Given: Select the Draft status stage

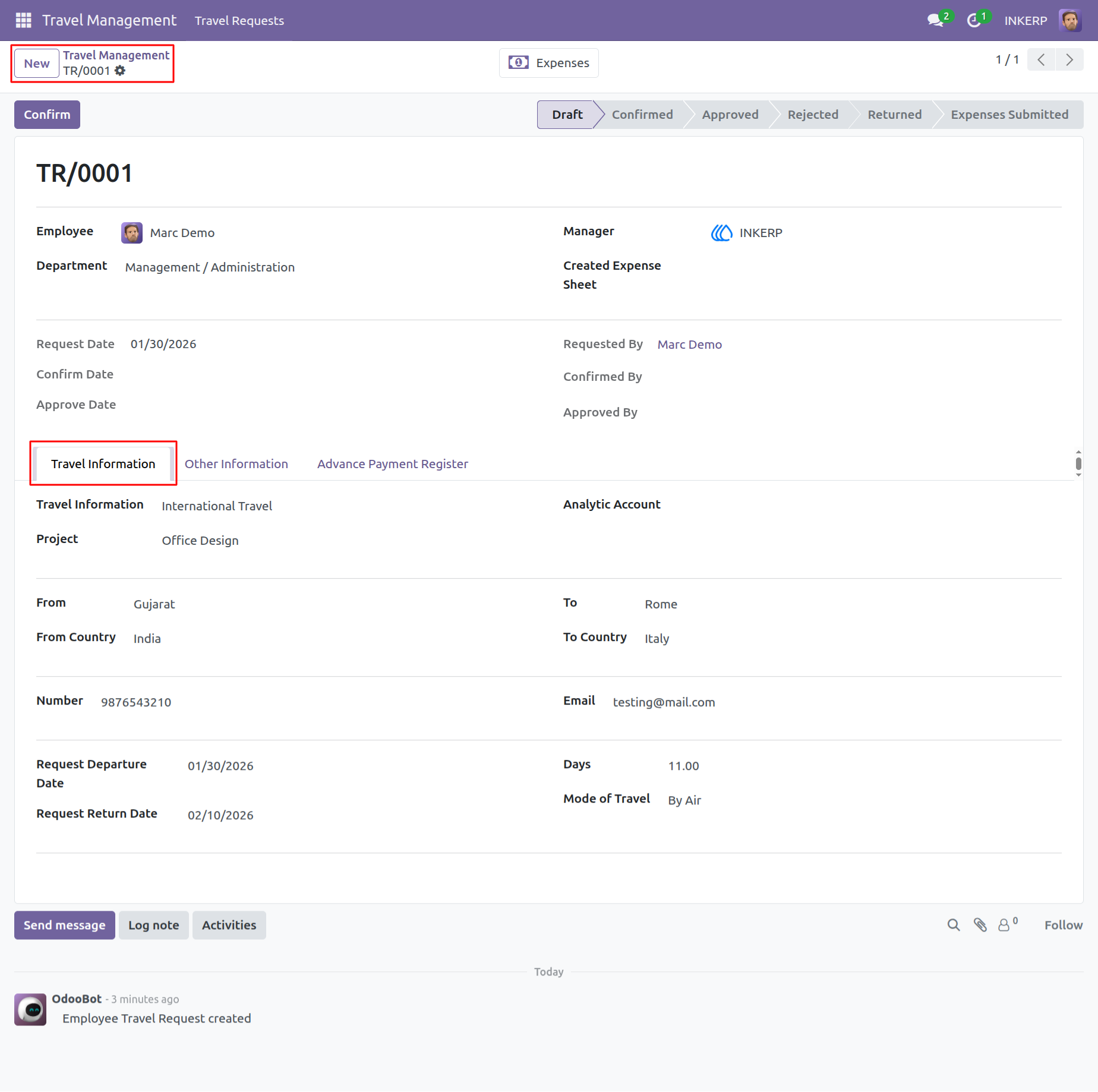Looking at the screenshot, I should [x=567, y=115].
